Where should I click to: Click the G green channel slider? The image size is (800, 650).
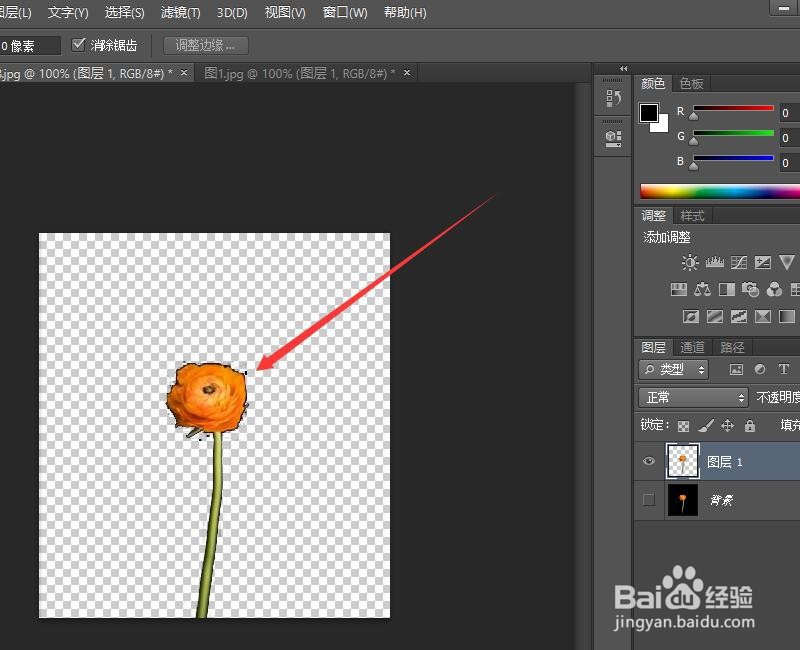pyautogui.click(x=733, y=134)
